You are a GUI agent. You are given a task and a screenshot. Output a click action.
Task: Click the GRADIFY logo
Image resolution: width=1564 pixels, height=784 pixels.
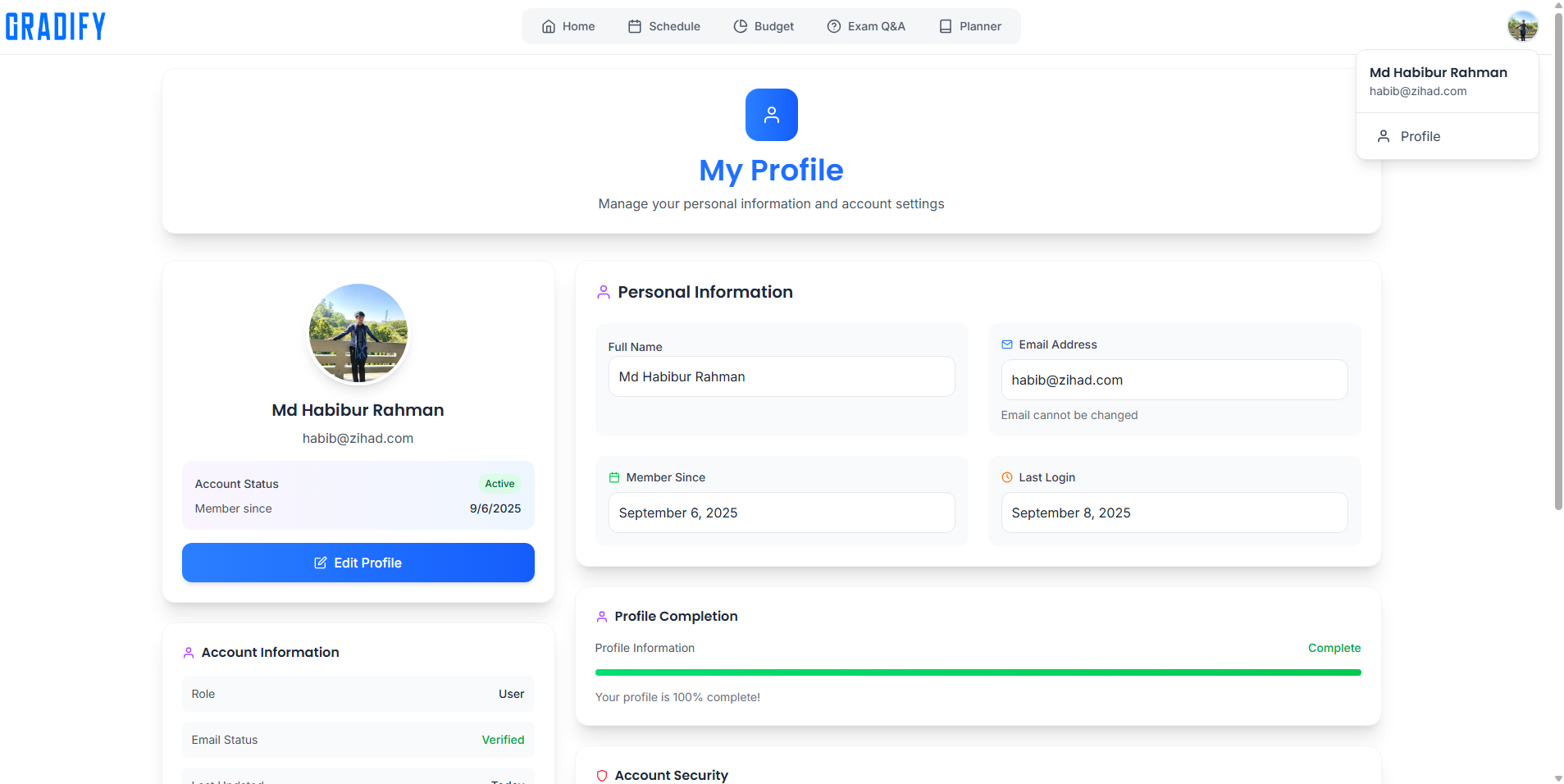54,25
